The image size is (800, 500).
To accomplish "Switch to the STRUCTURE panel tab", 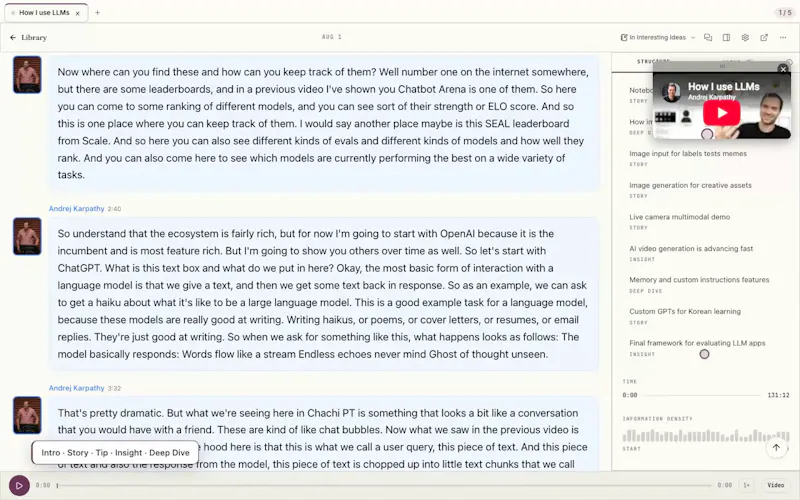I will pos(653,62).
